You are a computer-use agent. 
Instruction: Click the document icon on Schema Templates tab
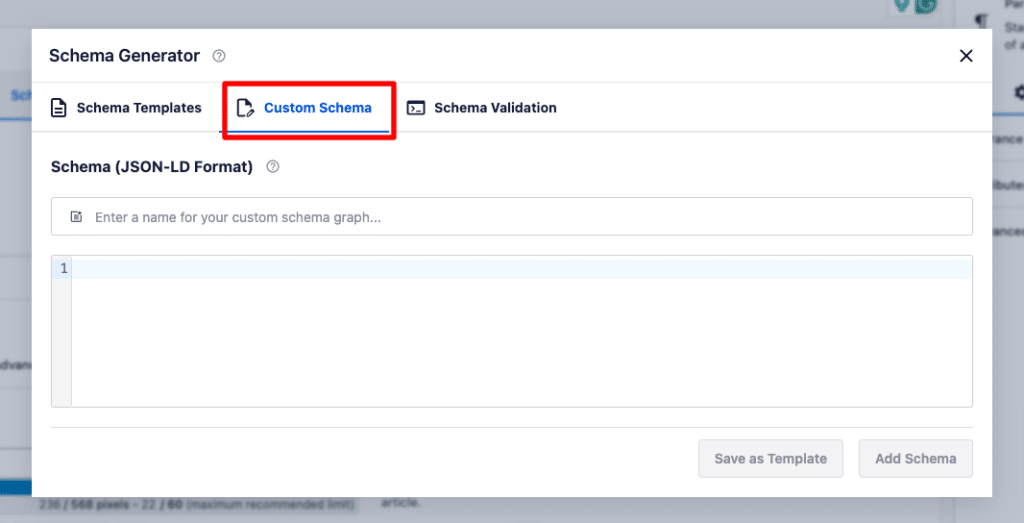pos(60,108)
